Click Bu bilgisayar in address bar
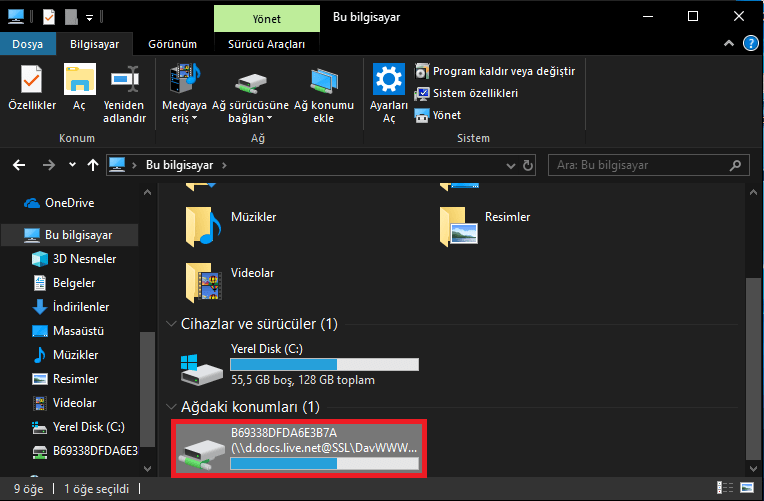The image size is (764, 501). pyautogui.click(x=179, y=165)
